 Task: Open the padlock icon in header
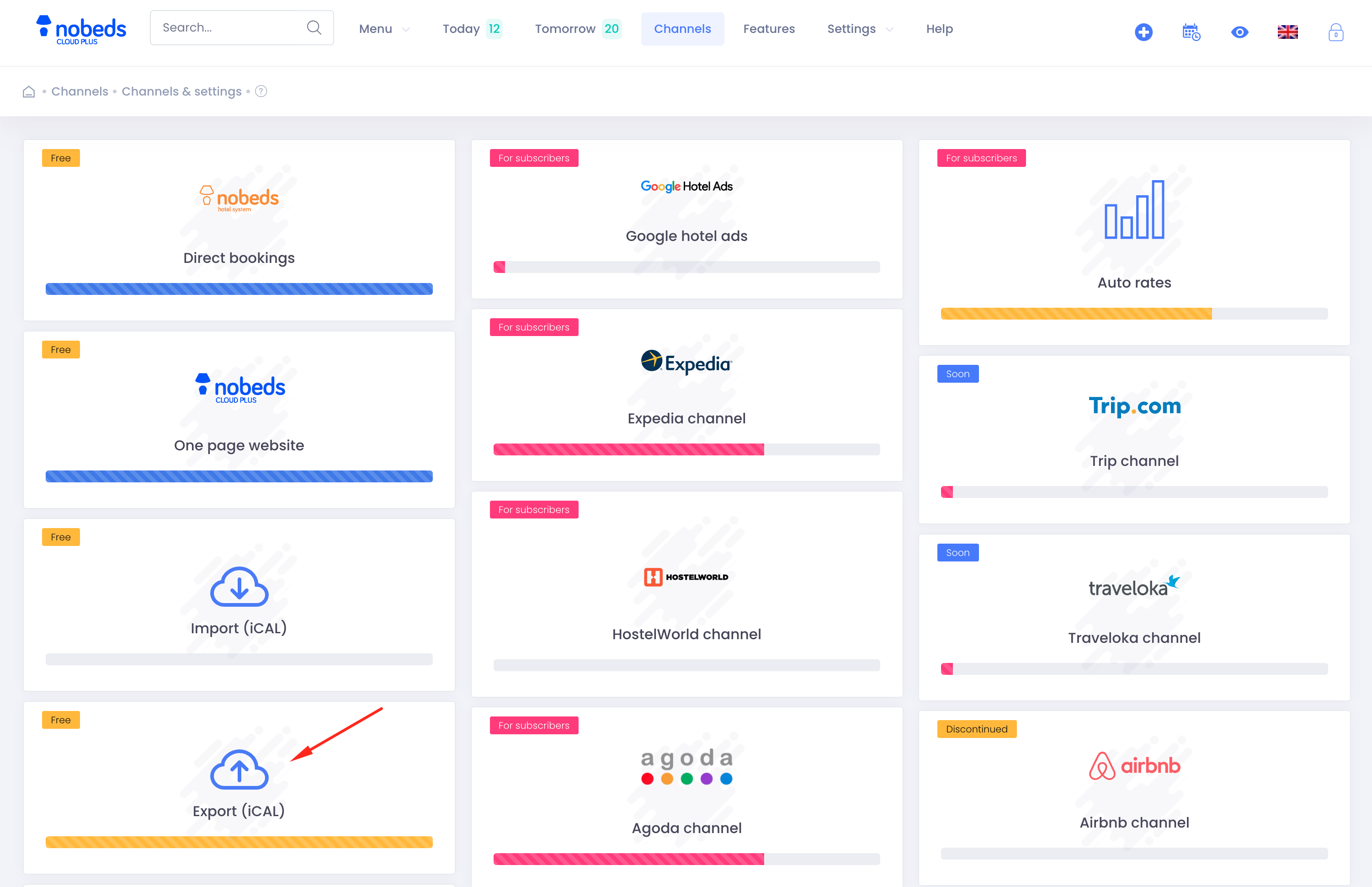tap(1335, 32)
